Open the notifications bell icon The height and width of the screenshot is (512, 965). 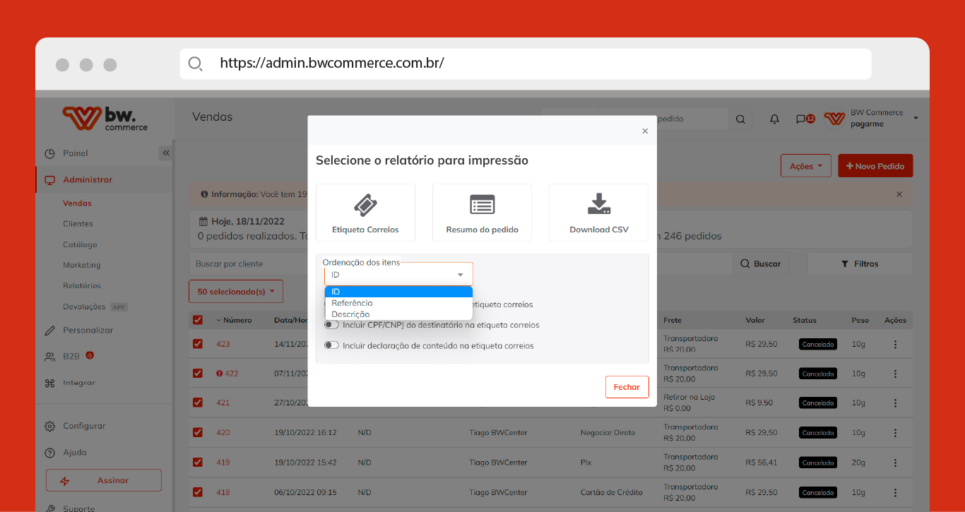click(x=774, y=119)
